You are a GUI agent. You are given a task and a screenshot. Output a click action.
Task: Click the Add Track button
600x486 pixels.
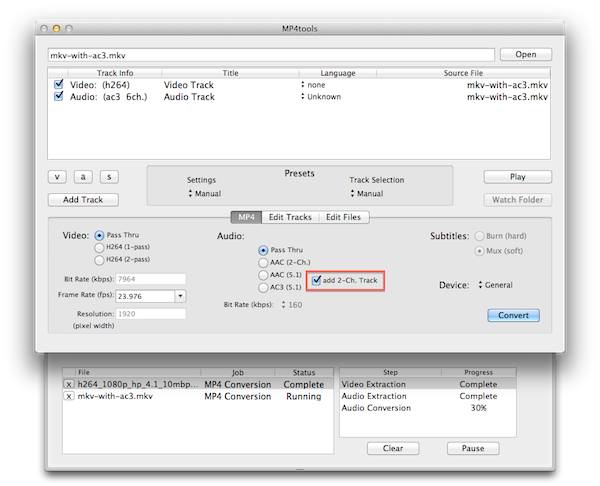(x=83, y=199)
